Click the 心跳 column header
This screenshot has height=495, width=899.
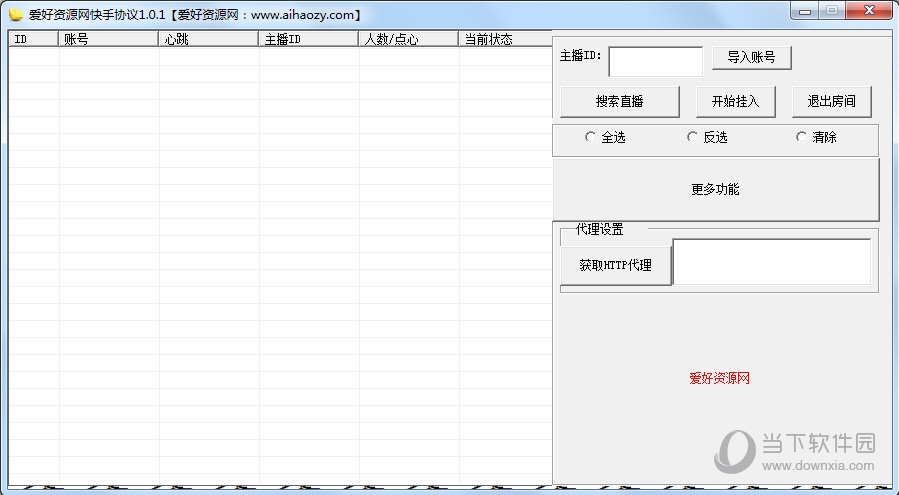[209, 39]
